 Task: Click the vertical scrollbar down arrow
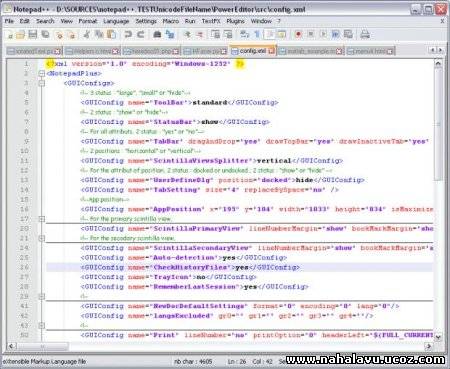[x=438, y=337]
